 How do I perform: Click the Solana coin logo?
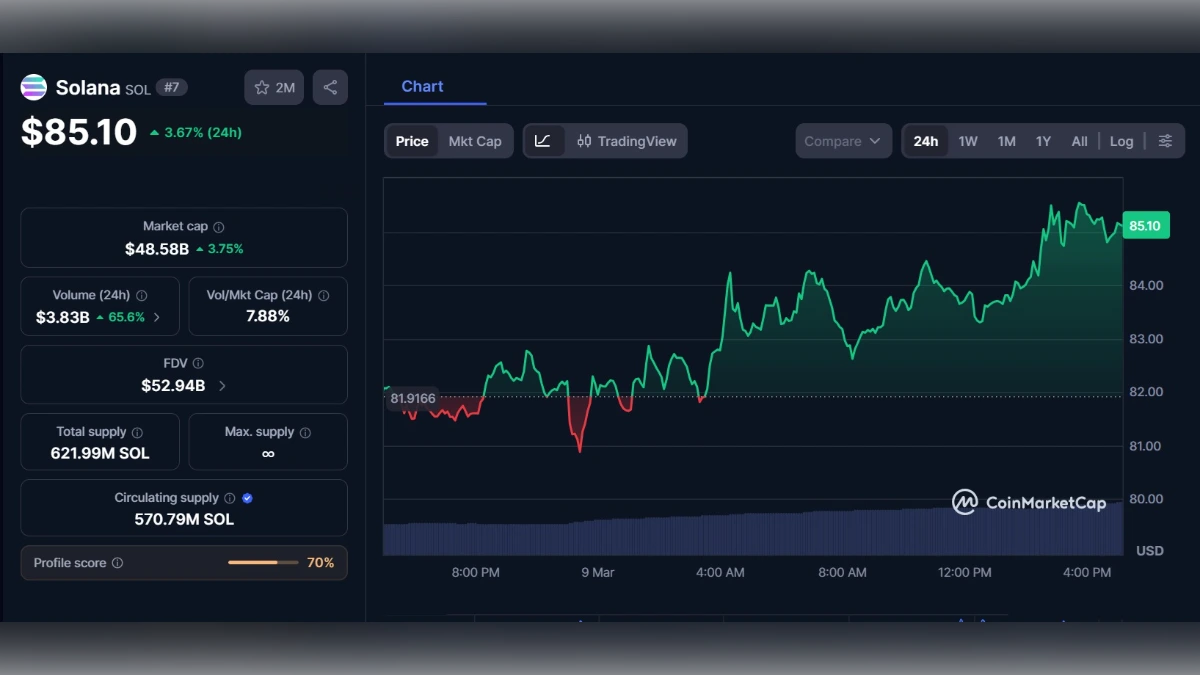coord(33,87)
